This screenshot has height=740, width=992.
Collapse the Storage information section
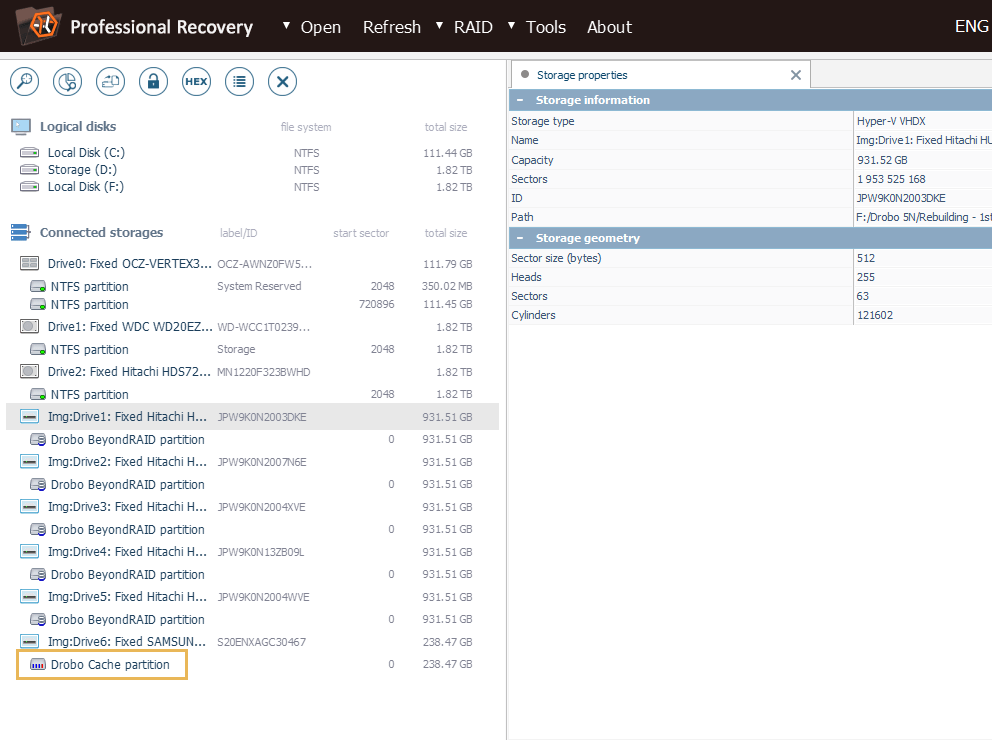tap(520, 100)
